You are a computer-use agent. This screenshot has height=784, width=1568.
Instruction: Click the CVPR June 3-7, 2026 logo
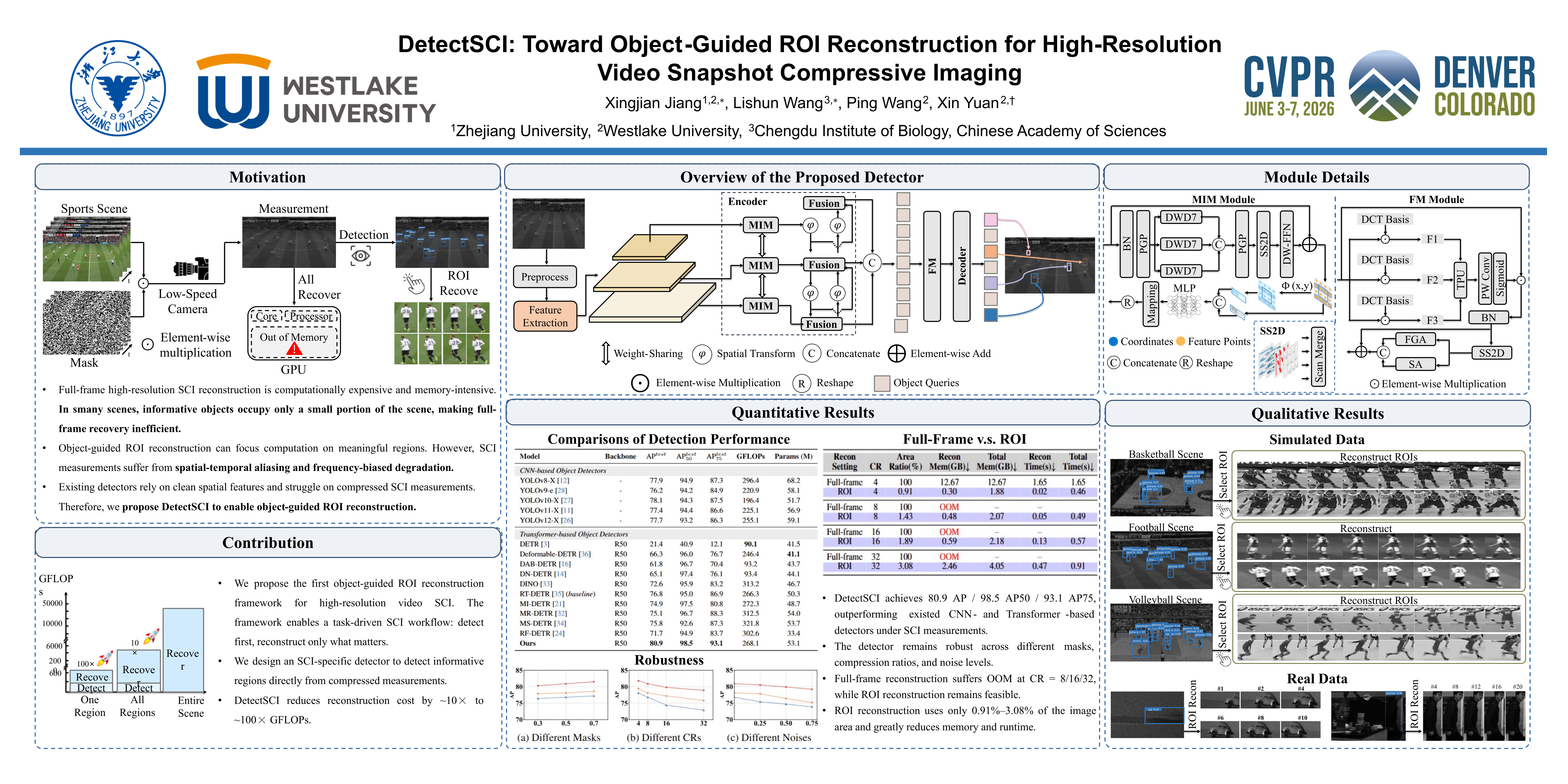1289,86
